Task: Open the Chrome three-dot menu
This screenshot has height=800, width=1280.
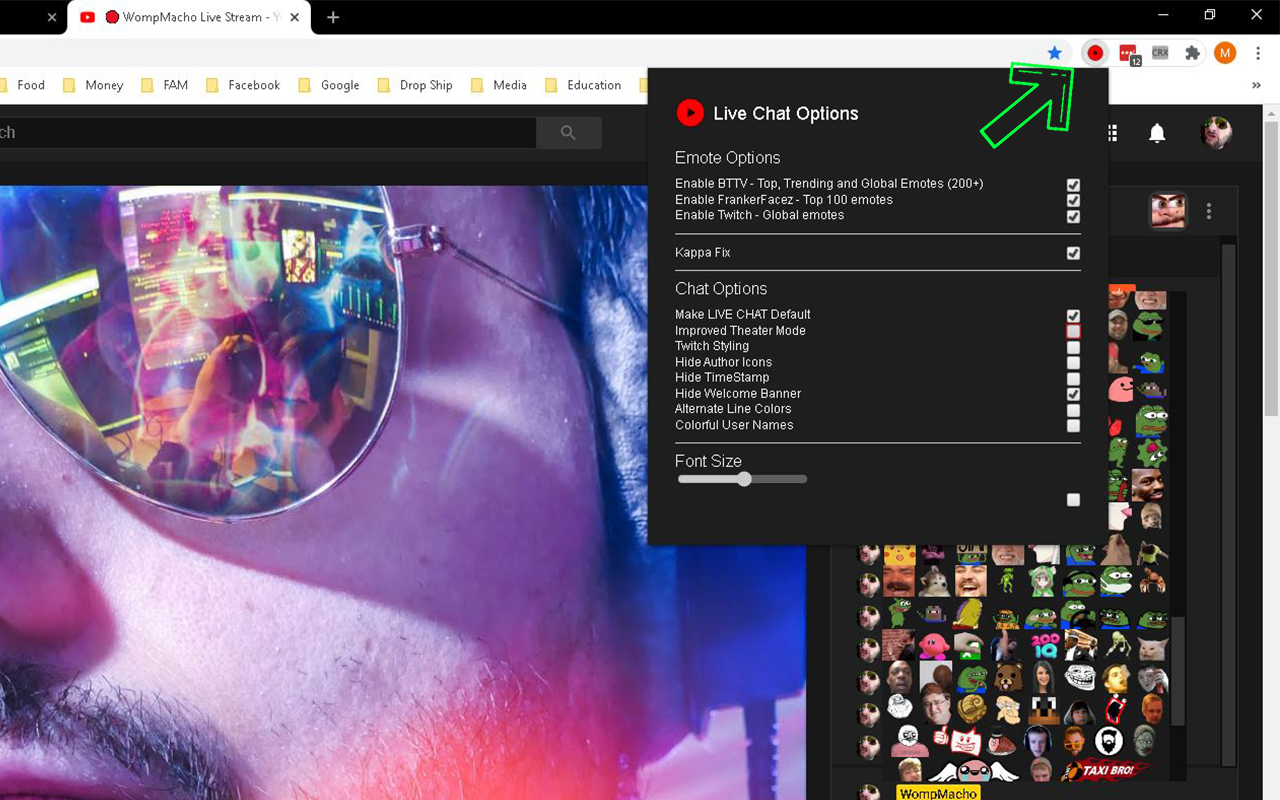Action: tap(1258, 53)
